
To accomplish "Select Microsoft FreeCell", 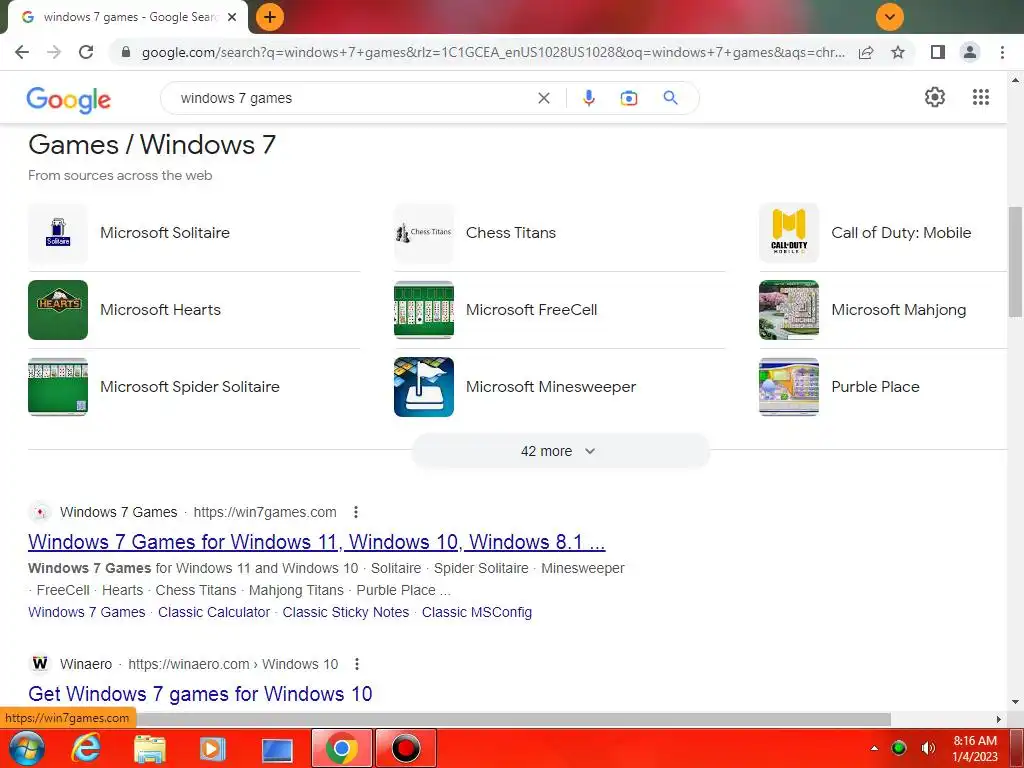I will pyautogui.click(x=560, y=310).
